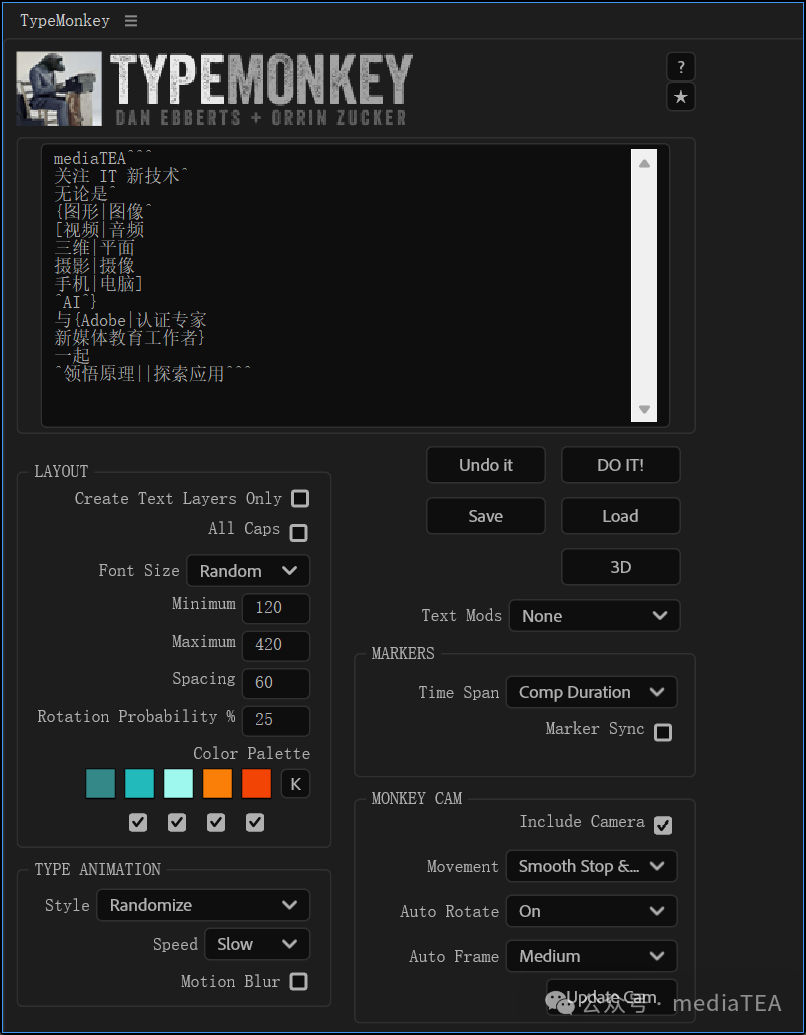The image size is (806, 1035).
Task: Click the text line "三维|平面"
Action: (94, 248)
